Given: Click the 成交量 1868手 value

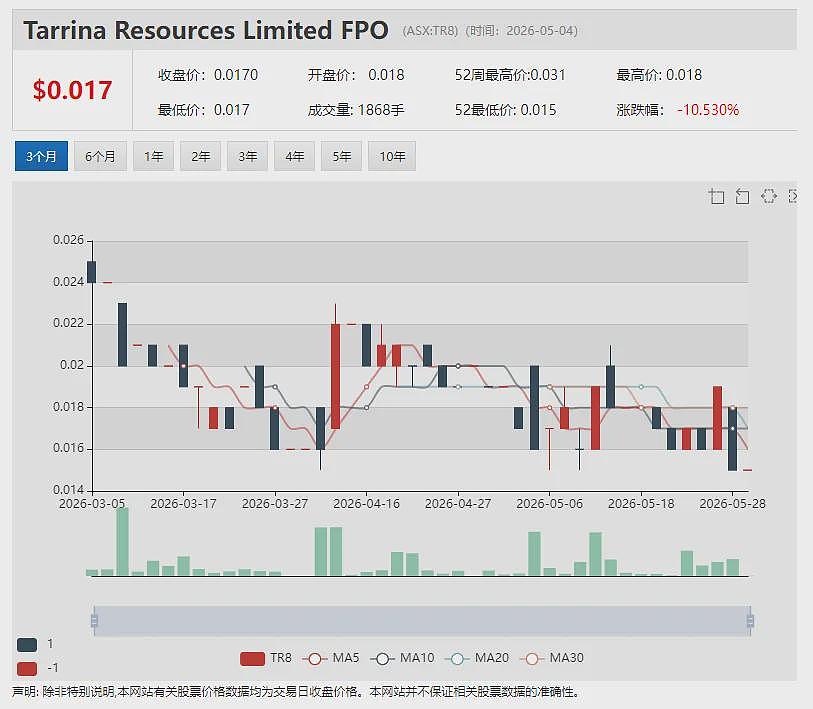Looking at the screenshot, I should [381, 110].
